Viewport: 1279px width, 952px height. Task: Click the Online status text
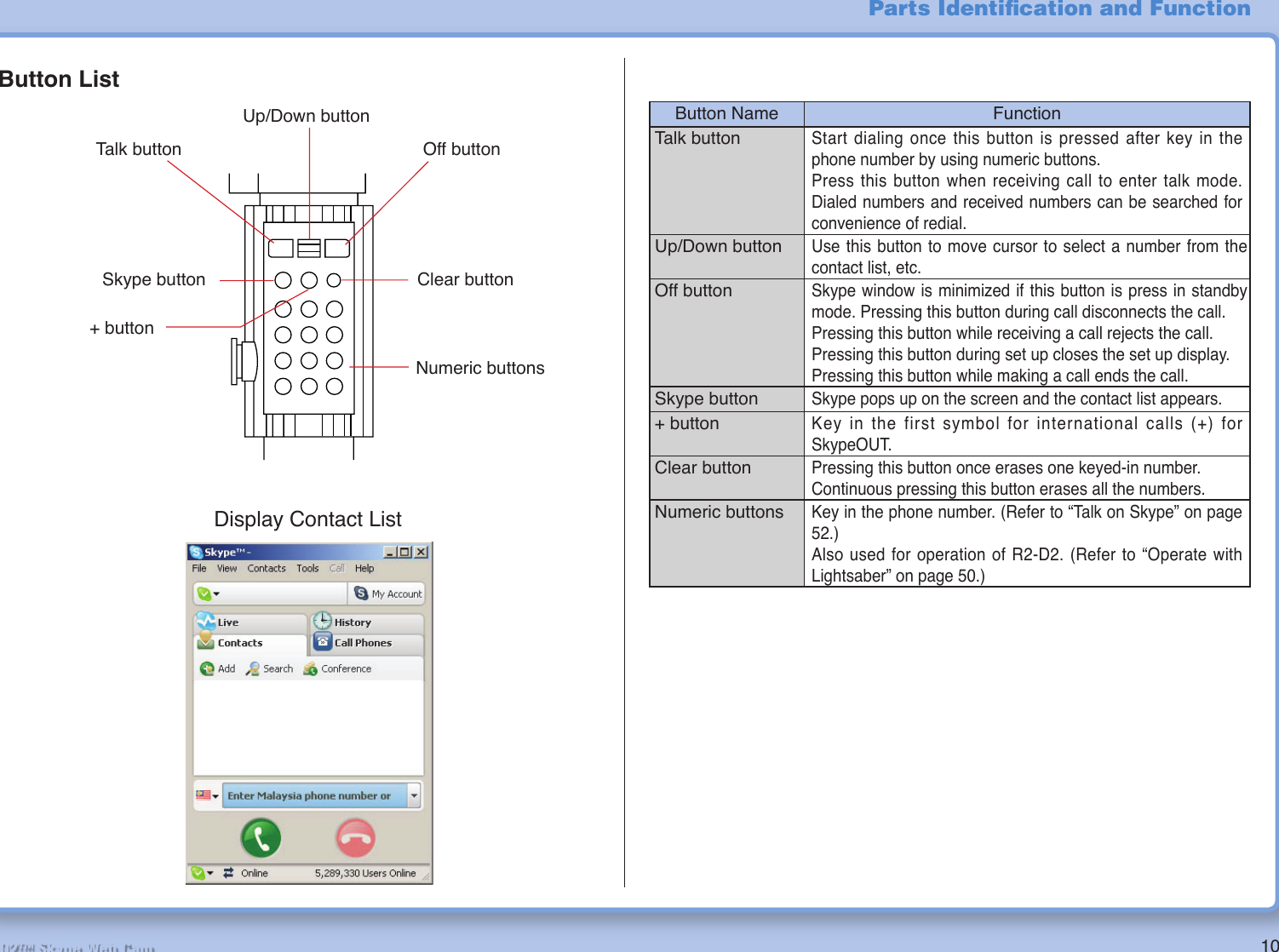254,873
